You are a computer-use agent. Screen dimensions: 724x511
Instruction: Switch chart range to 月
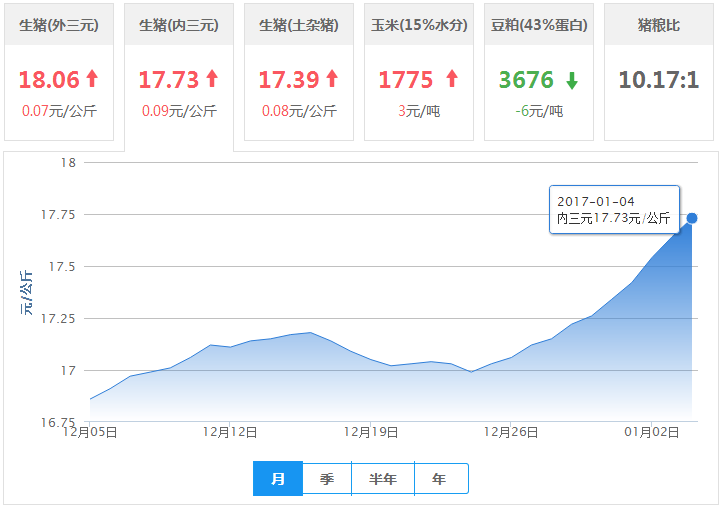[x=278, y=479]
